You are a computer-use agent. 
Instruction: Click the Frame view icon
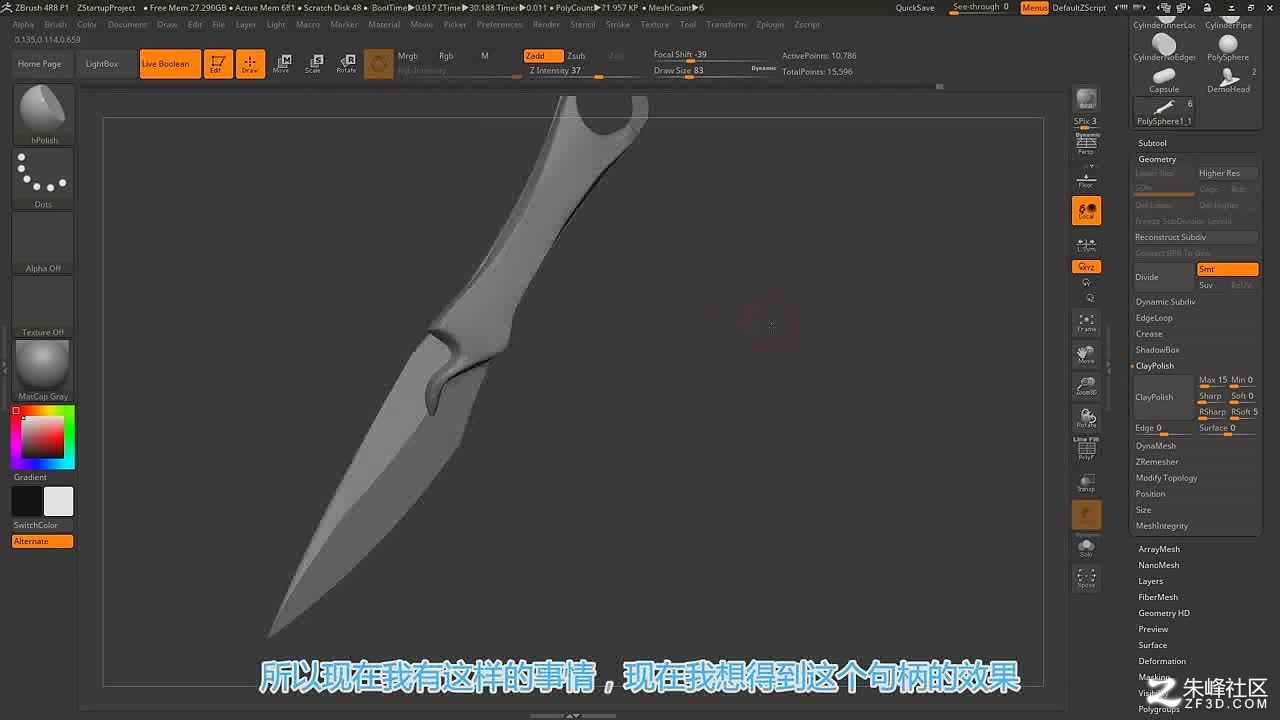tap(1086, 322)
